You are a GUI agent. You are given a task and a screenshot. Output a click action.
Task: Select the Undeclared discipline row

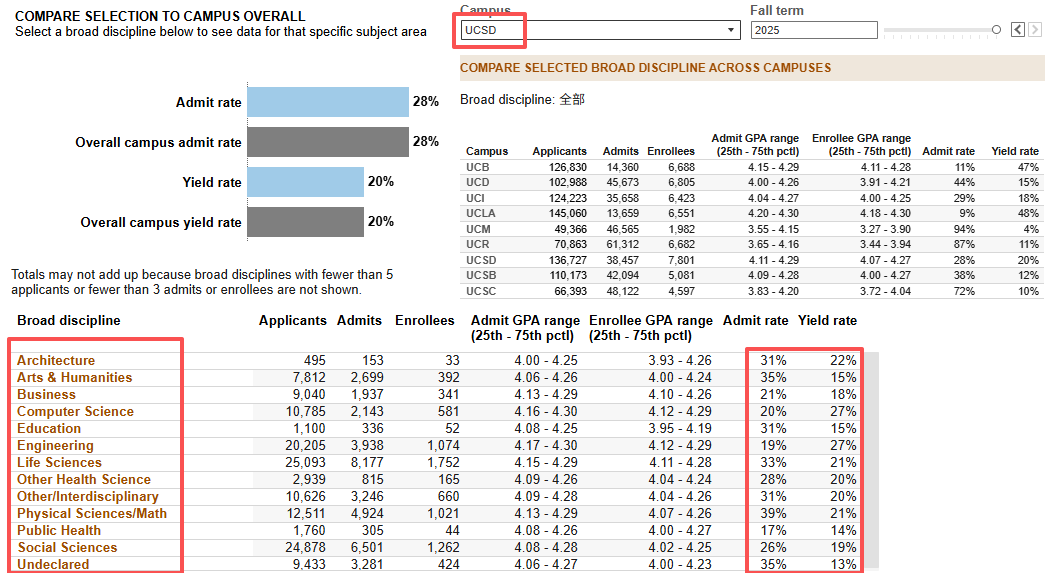click(53, 564)
